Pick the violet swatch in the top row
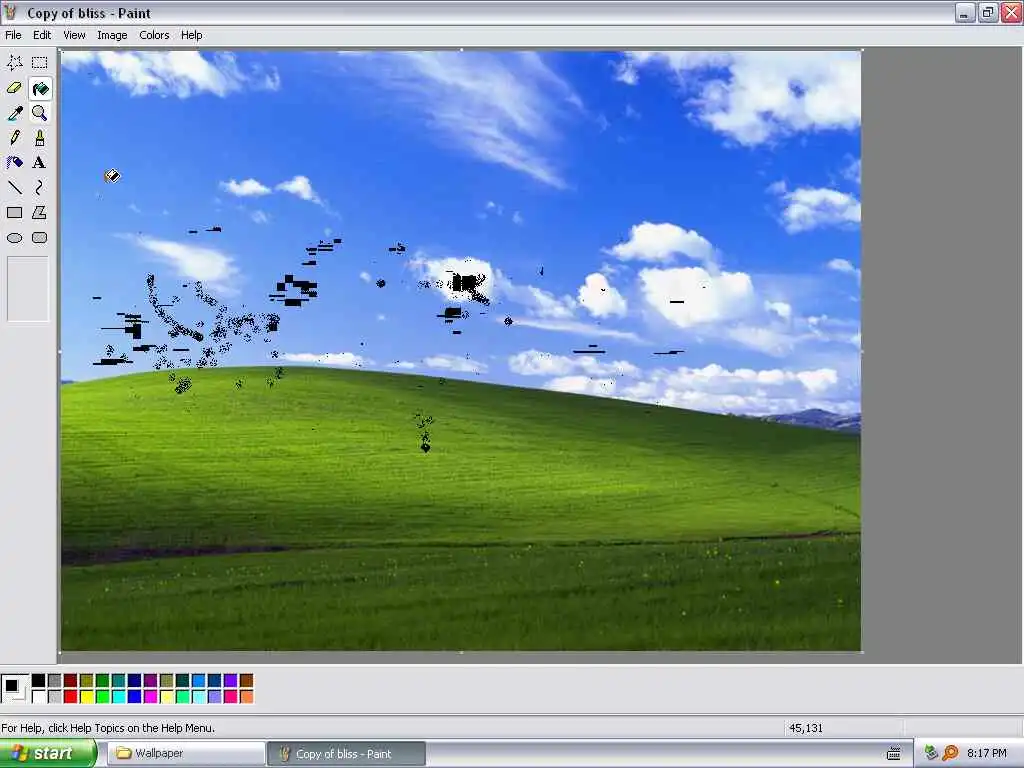 [231, 680]
